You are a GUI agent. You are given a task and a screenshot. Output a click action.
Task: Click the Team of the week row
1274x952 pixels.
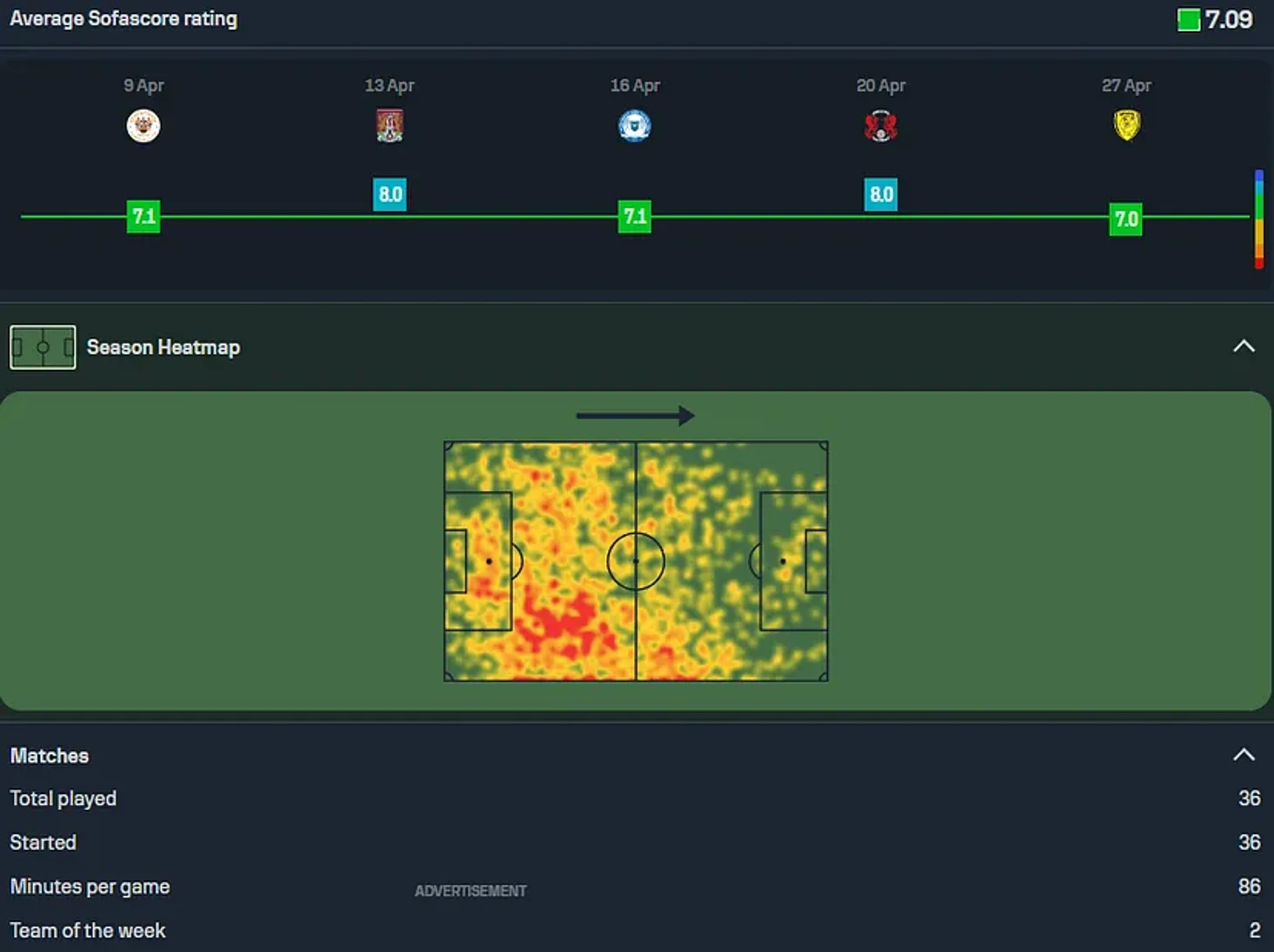(x=87, y=930)
